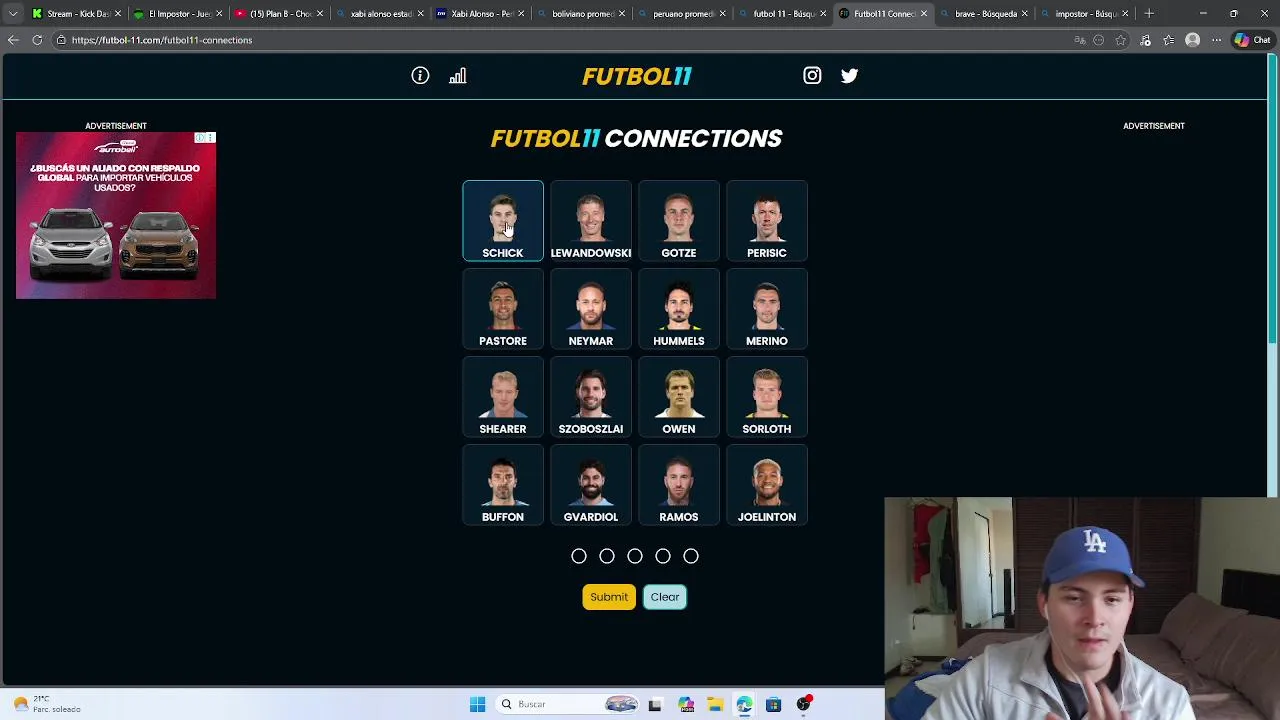1280x720 pixels.
Task: Open Task View on the taskbar
Action: 655,704
